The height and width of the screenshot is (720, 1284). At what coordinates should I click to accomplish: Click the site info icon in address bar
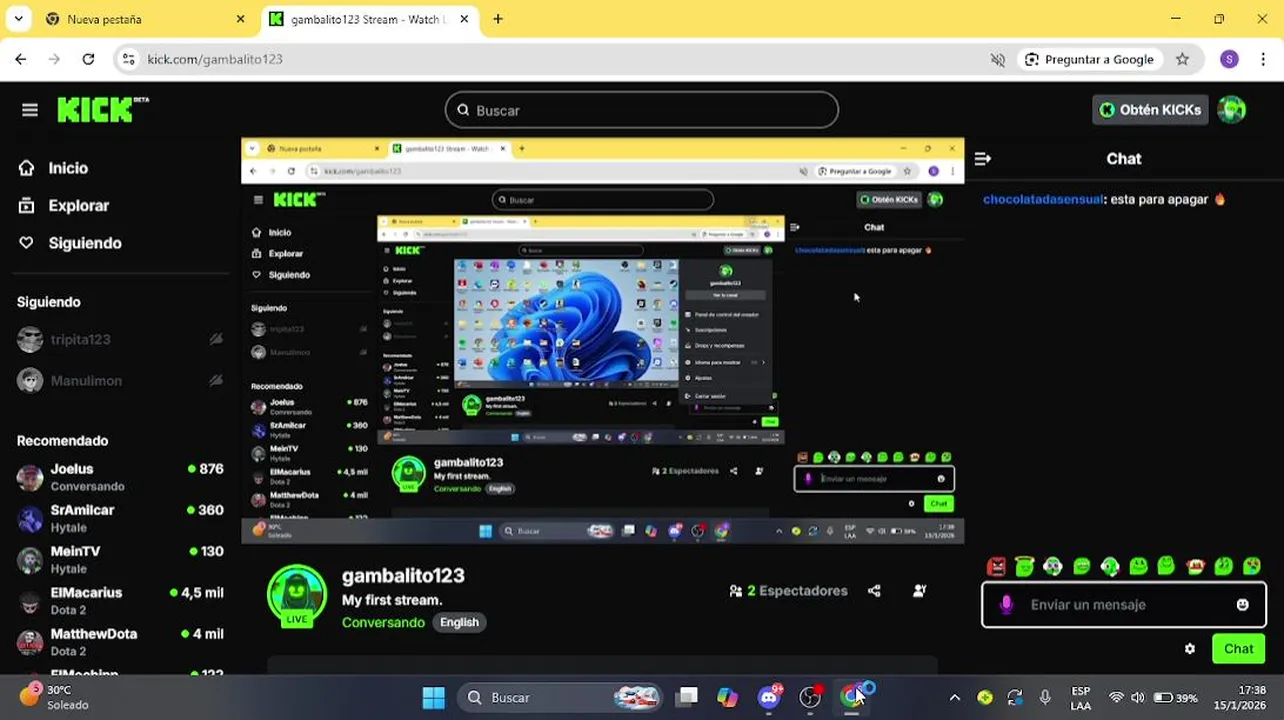[128, 59]
